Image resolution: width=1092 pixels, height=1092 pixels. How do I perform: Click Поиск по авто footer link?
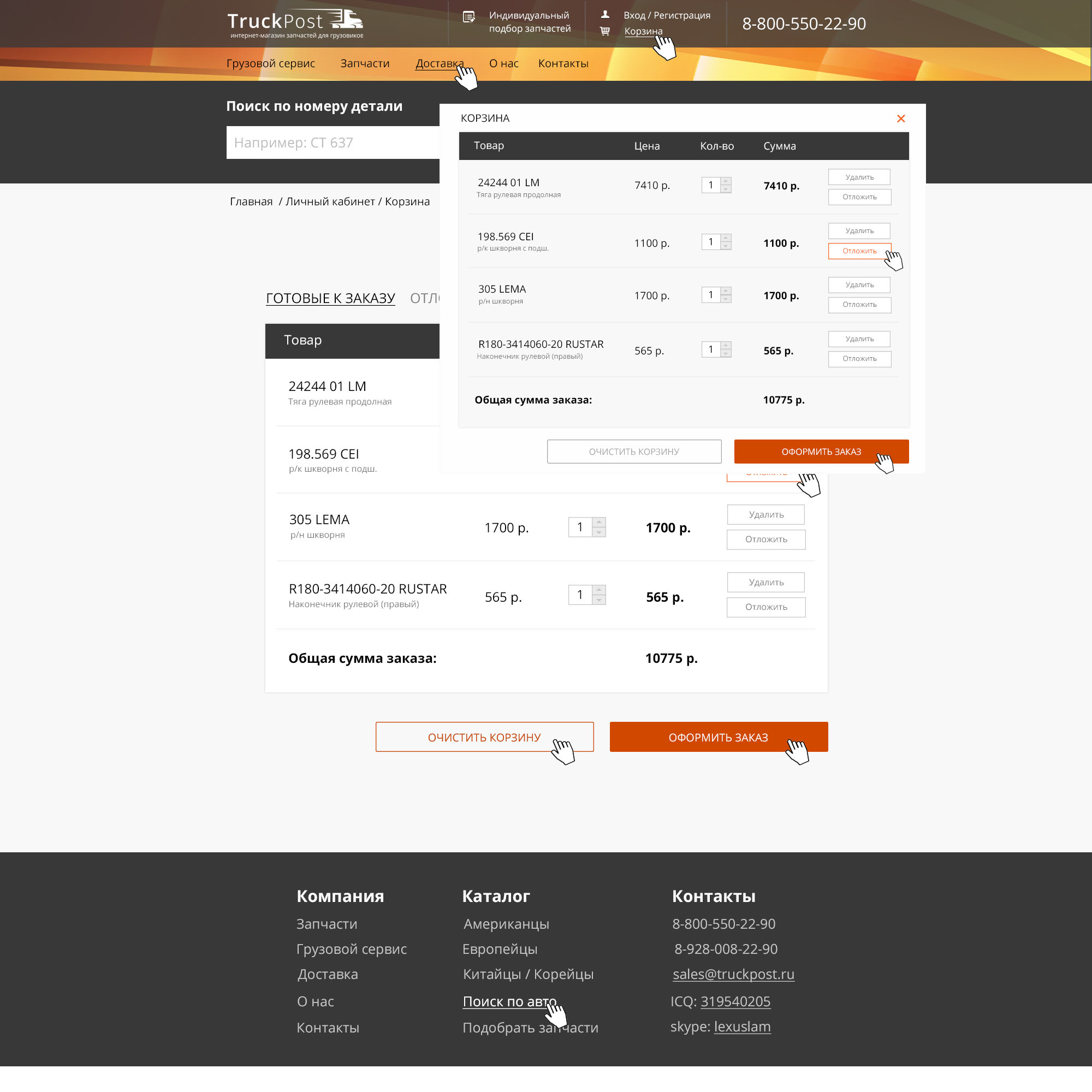pos(509,1001)
